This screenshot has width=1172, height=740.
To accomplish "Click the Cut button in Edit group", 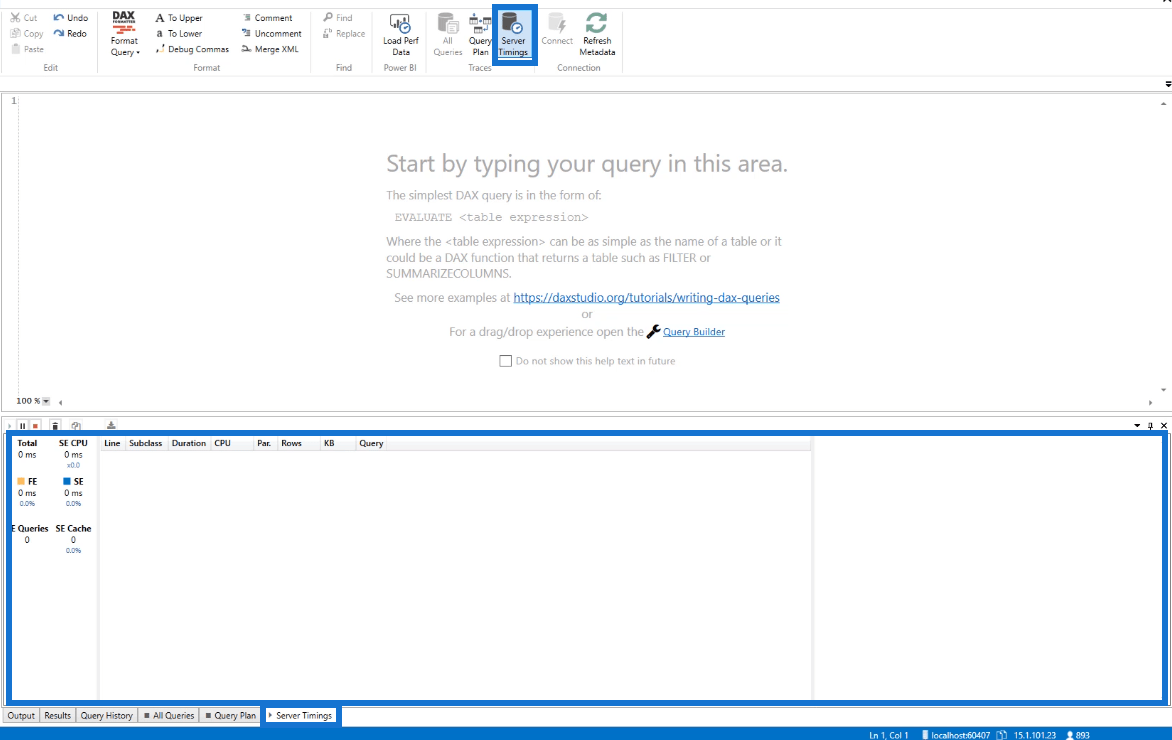I will click(24, 17).
